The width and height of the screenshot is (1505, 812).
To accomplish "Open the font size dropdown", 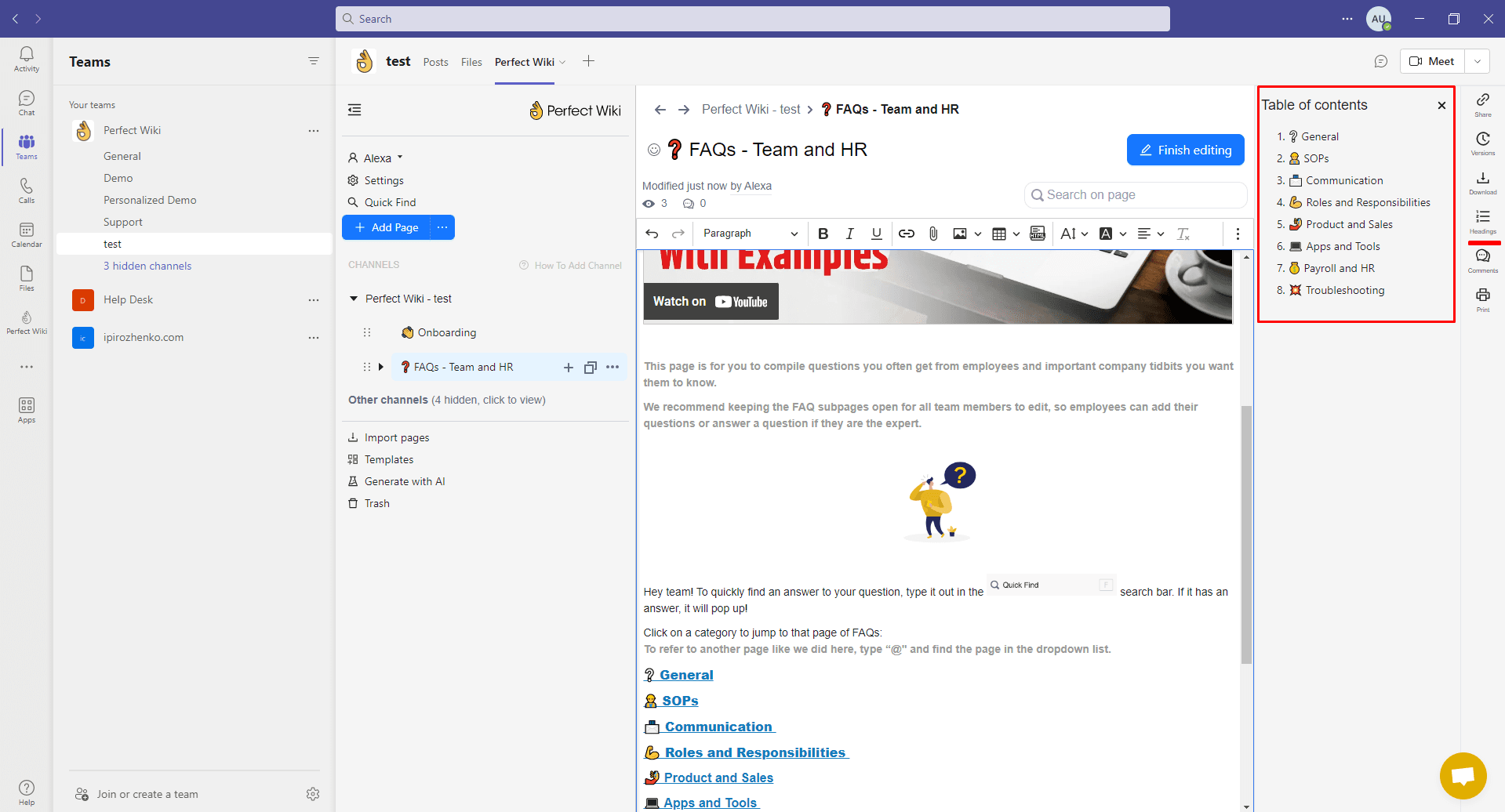I will pos(1074,234).
